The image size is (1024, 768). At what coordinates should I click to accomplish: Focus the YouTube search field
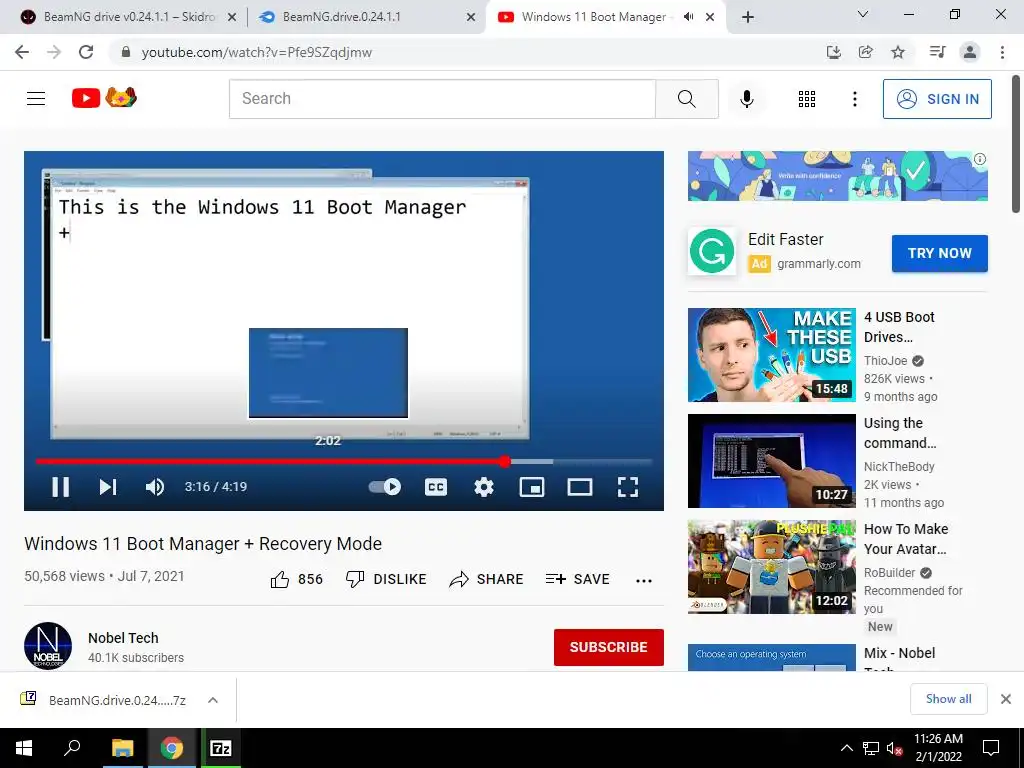(442, 99)
